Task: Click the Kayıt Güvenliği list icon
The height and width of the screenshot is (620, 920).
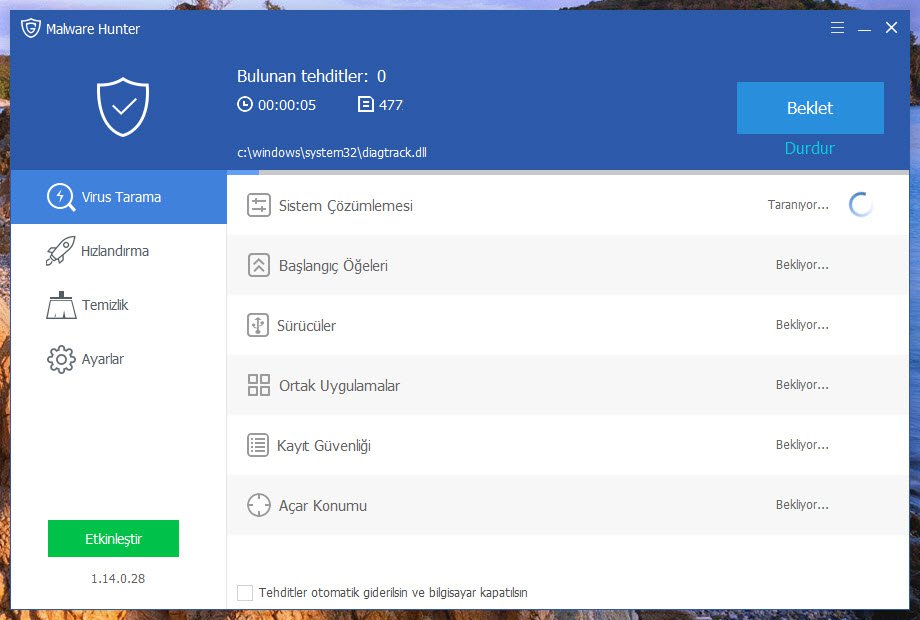Action: [258, 445]
